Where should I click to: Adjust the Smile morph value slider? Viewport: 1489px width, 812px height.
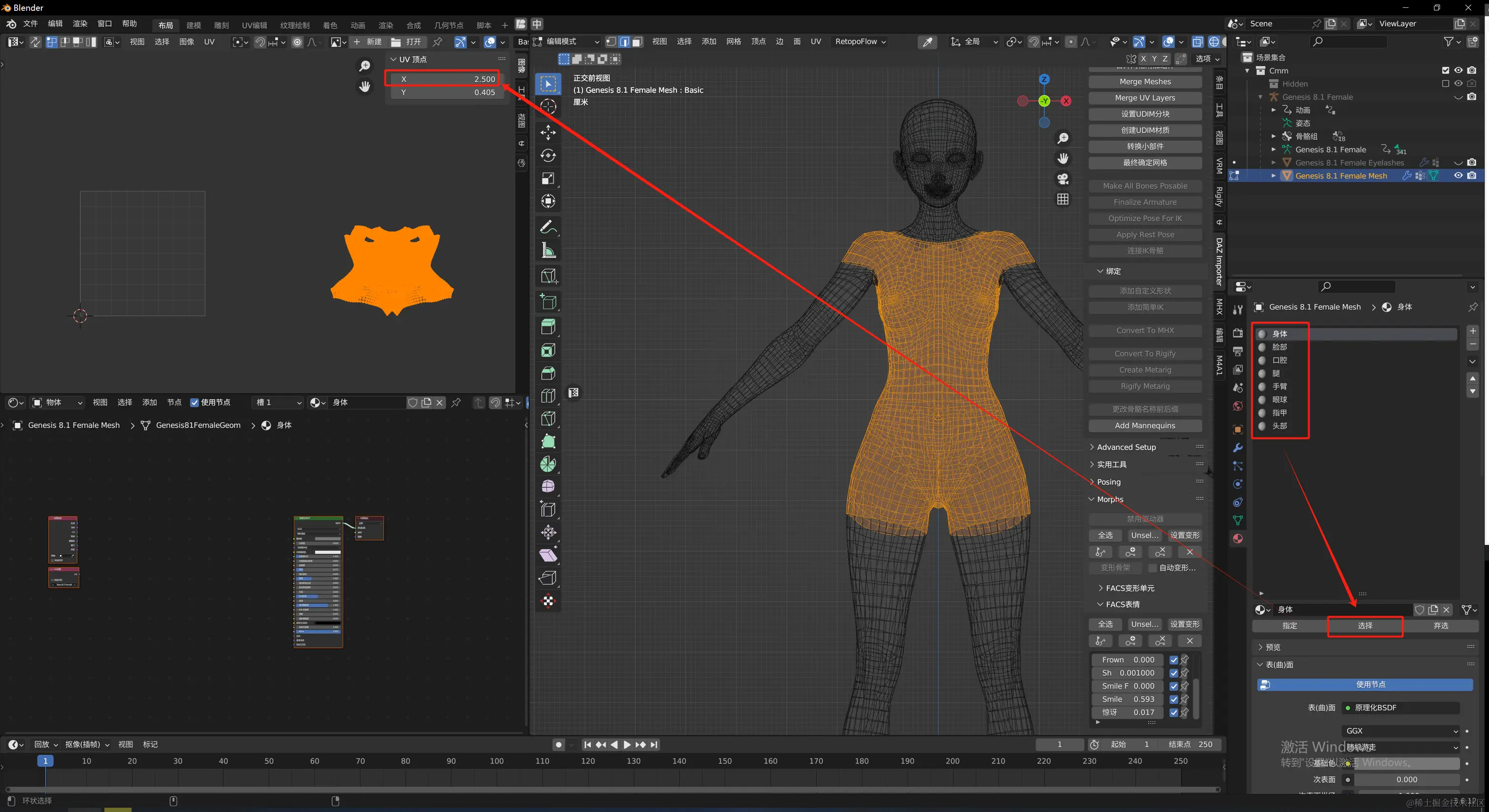pos(1127,699)
